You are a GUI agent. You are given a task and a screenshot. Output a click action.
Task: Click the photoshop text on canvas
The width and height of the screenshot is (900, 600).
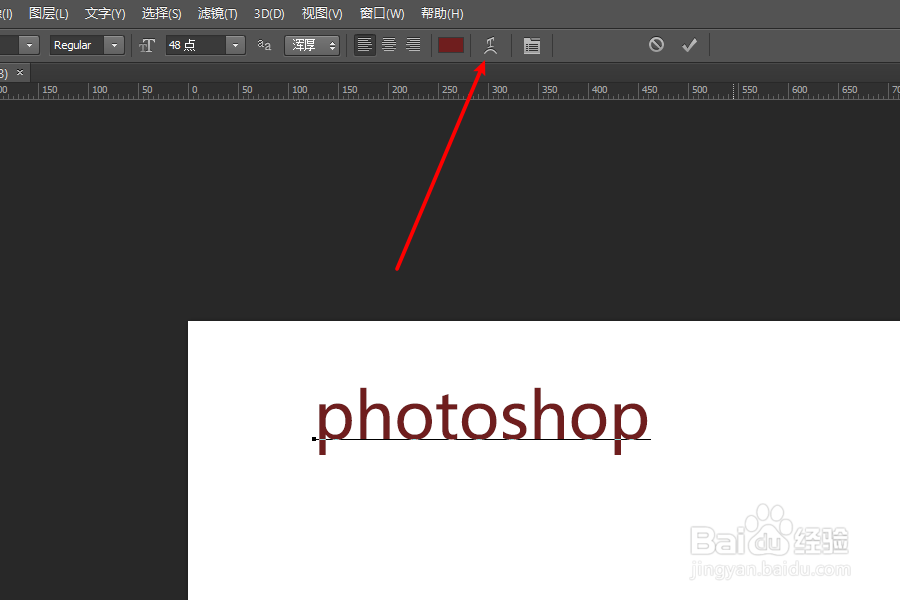coord(482,420)
